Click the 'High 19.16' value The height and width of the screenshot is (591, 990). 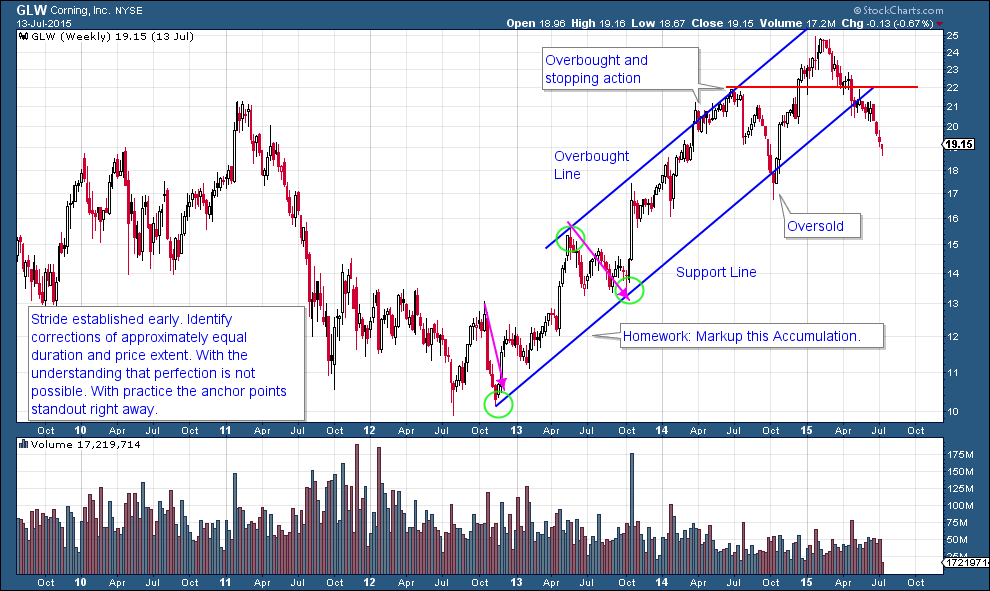pyautogui.click(x=599, y=23)
